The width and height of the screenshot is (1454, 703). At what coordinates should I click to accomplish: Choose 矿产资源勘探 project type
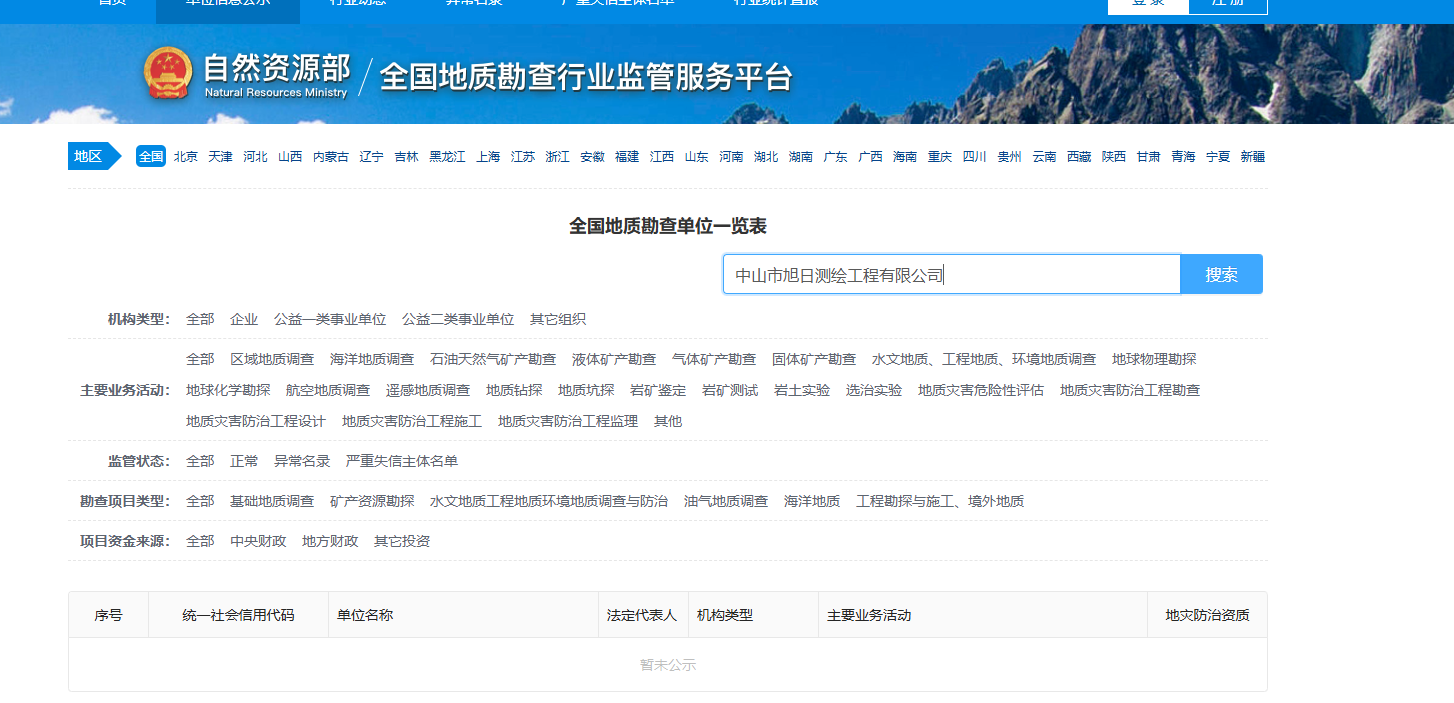coord(372,502)
